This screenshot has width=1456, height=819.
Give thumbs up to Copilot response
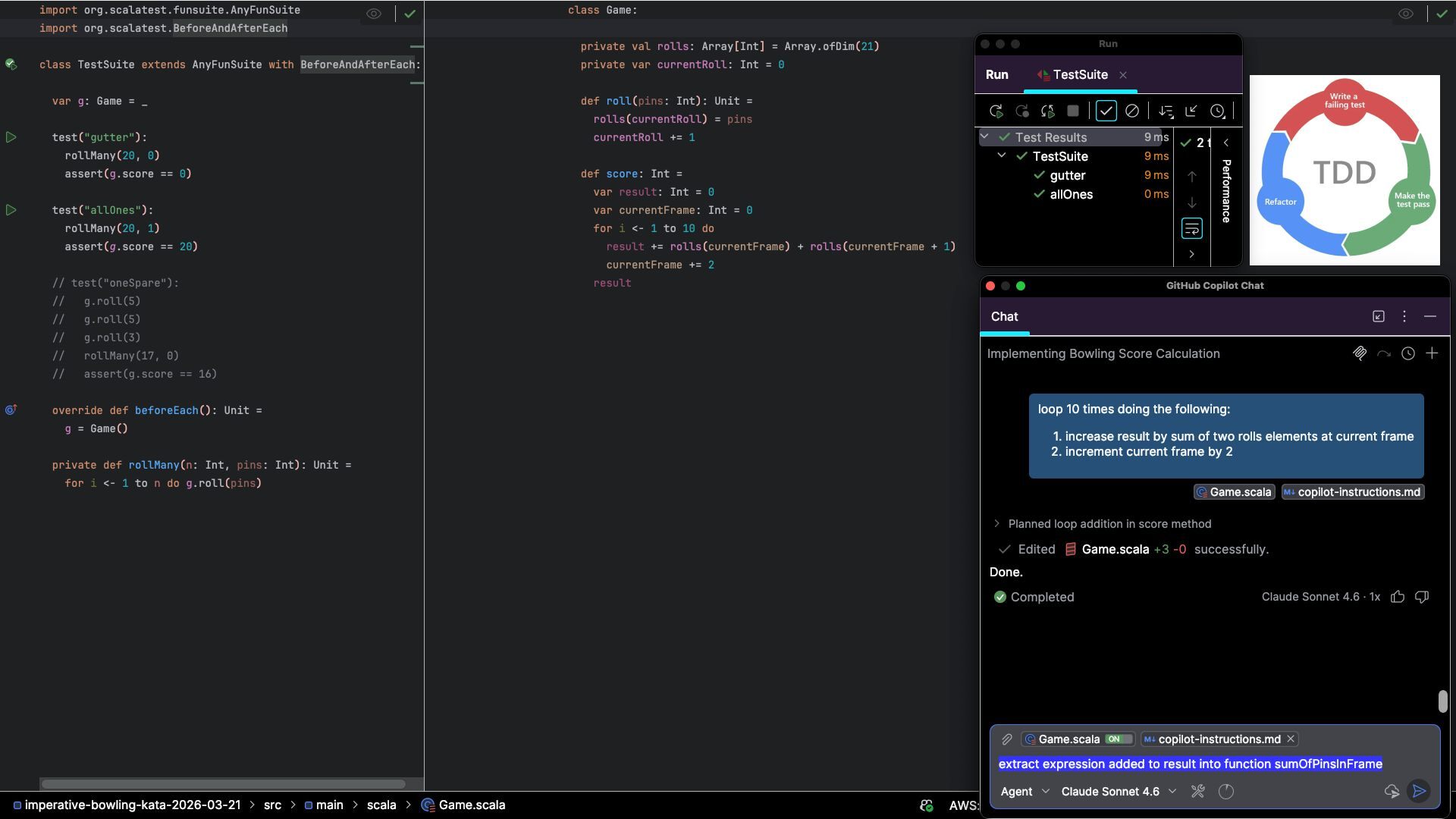(1397, 597)
